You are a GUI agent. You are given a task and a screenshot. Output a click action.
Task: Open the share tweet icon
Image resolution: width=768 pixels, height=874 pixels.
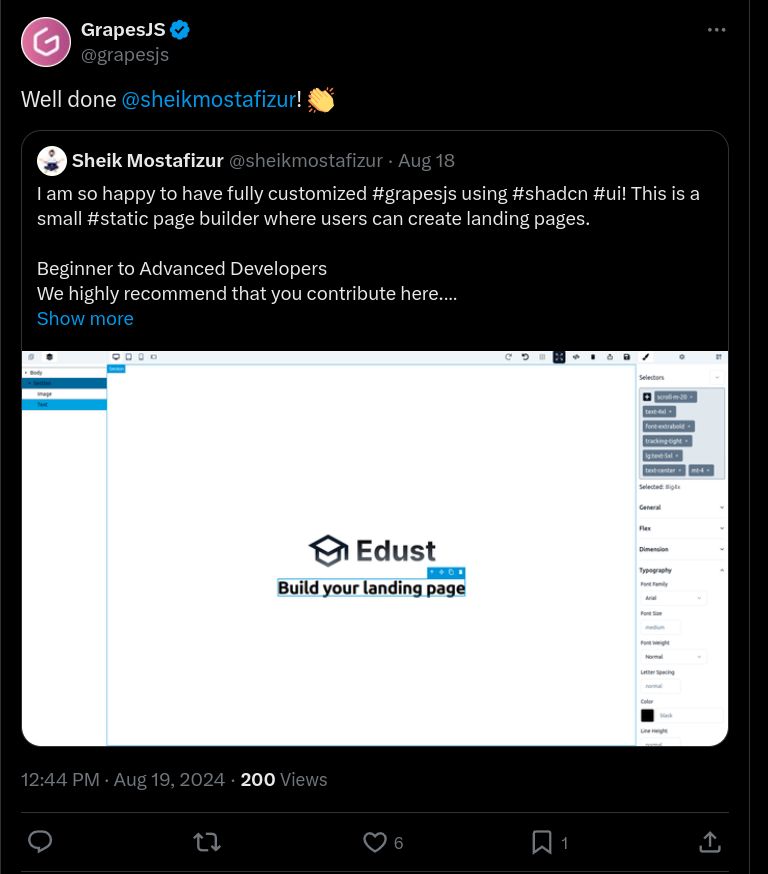tap(709, 842)
